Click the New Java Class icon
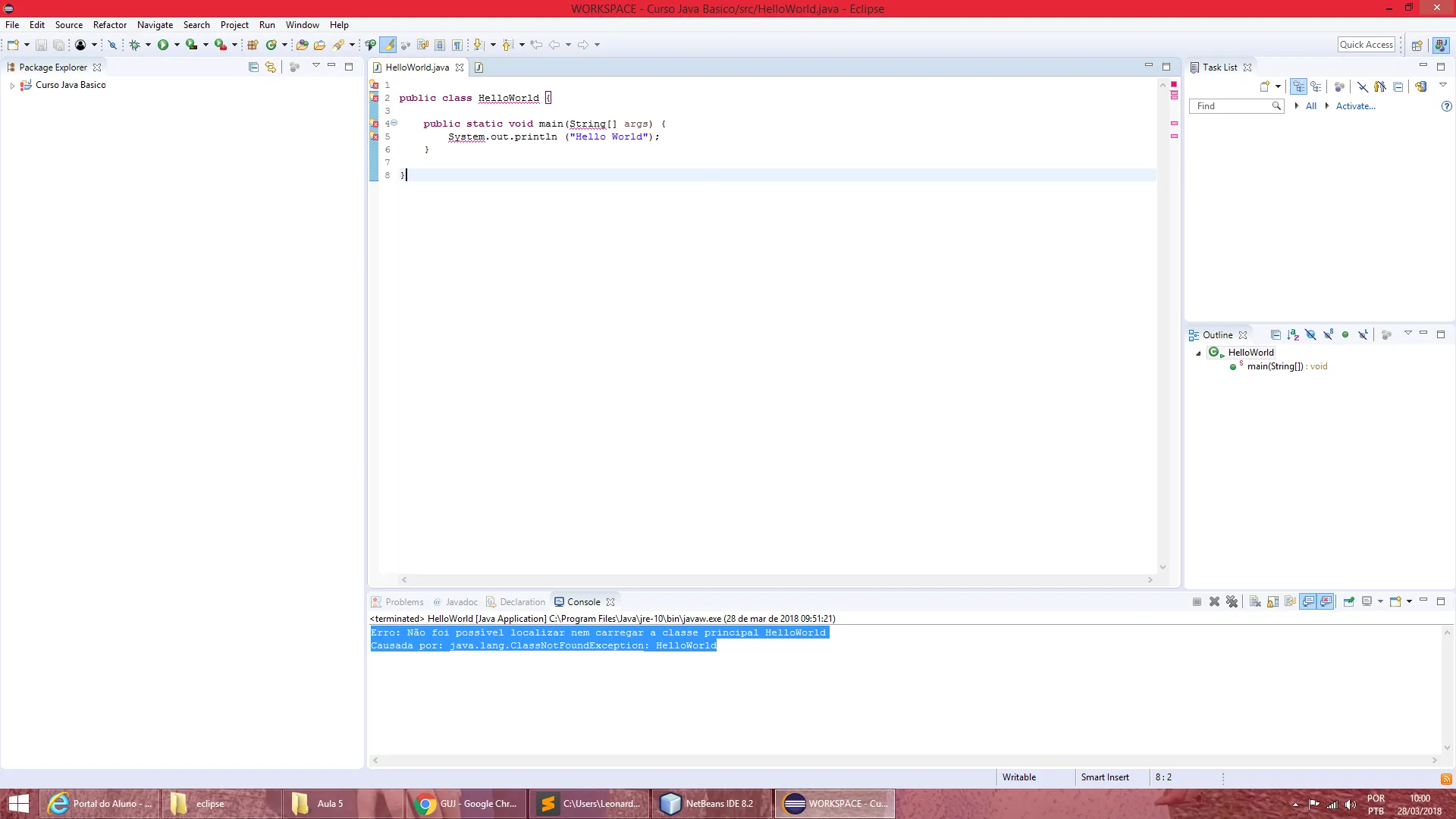This screenshot has width=1456, height=819. click(x=271, y=45)
